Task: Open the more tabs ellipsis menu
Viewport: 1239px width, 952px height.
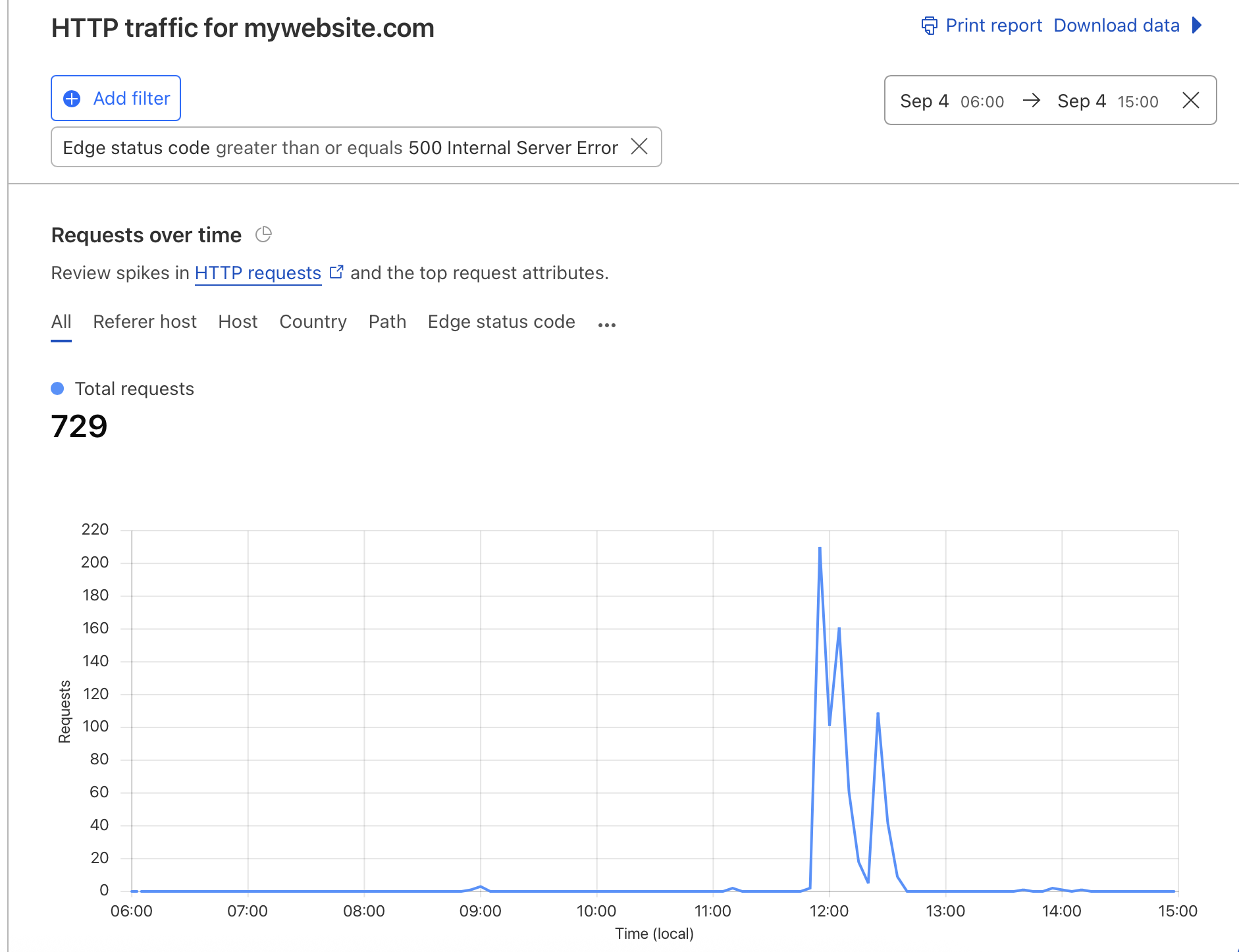Action: 606,325
